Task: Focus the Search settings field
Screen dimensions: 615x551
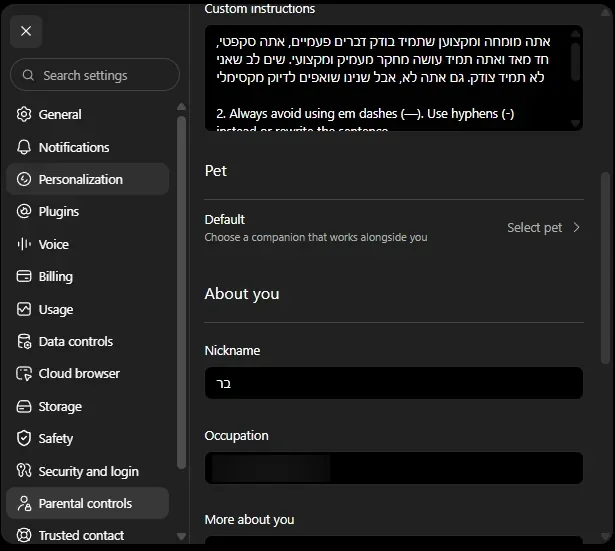Action: [95, 75]
